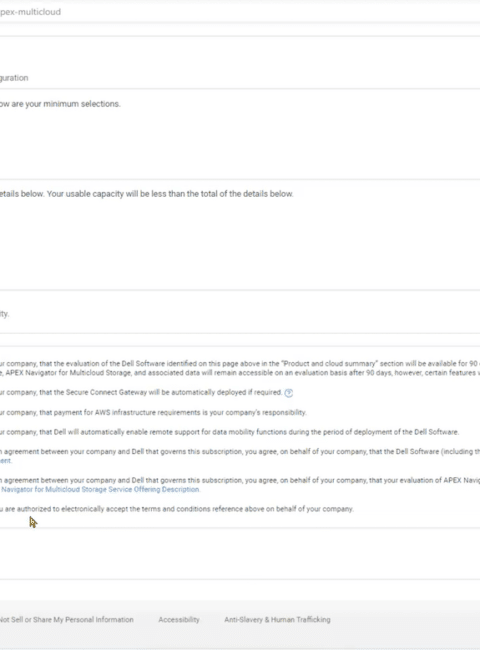
Task: Select the 'accessible on an evaluation basis after 90 days' line
Action: (240, 373)
